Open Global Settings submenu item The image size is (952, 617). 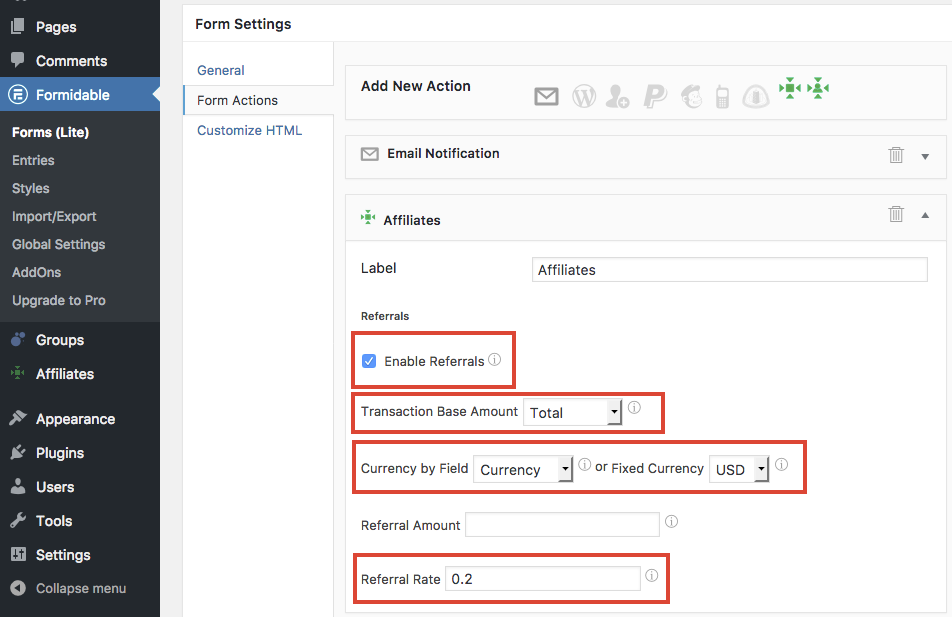pyautogui.click(x=58, y=244)
